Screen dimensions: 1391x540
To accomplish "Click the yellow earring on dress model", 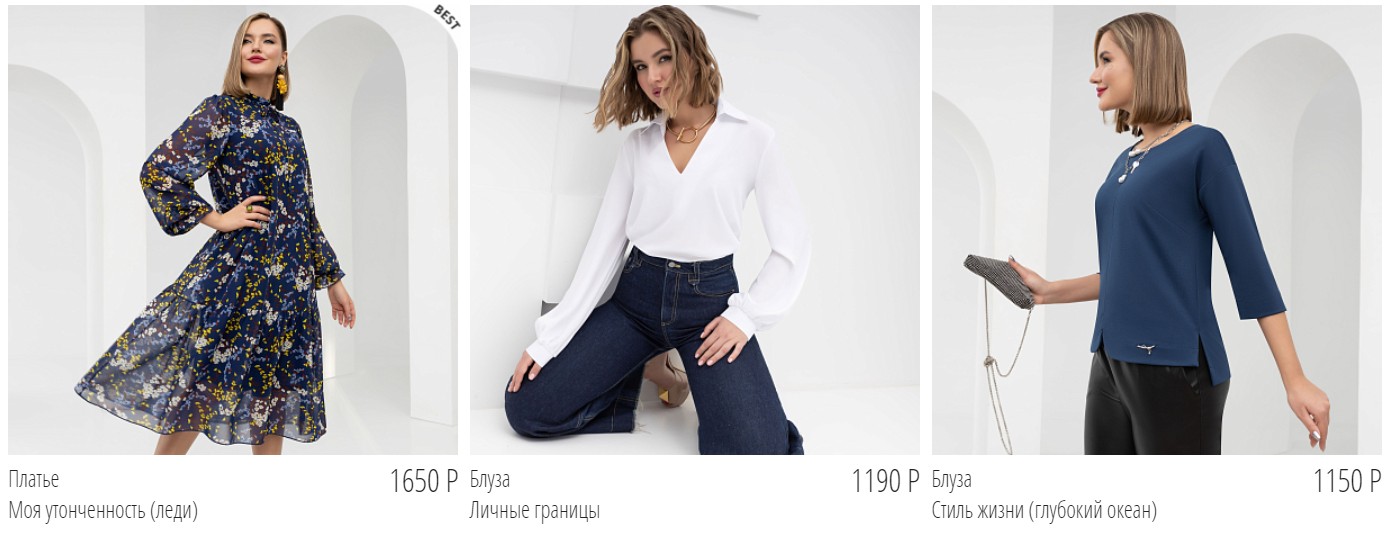I will pyautogui.click(x=281, y=82).
